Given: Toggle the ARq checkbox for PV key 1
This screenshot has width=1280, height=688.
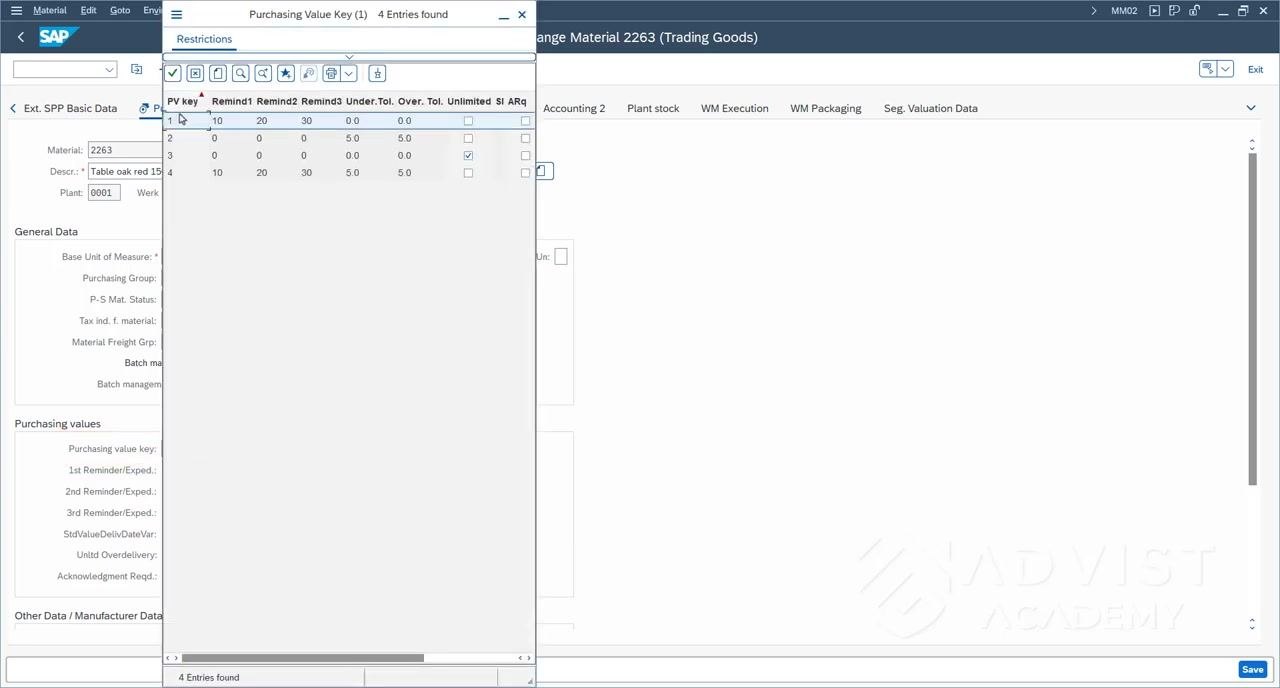Looking at the screenshot, I should point(525,121).
